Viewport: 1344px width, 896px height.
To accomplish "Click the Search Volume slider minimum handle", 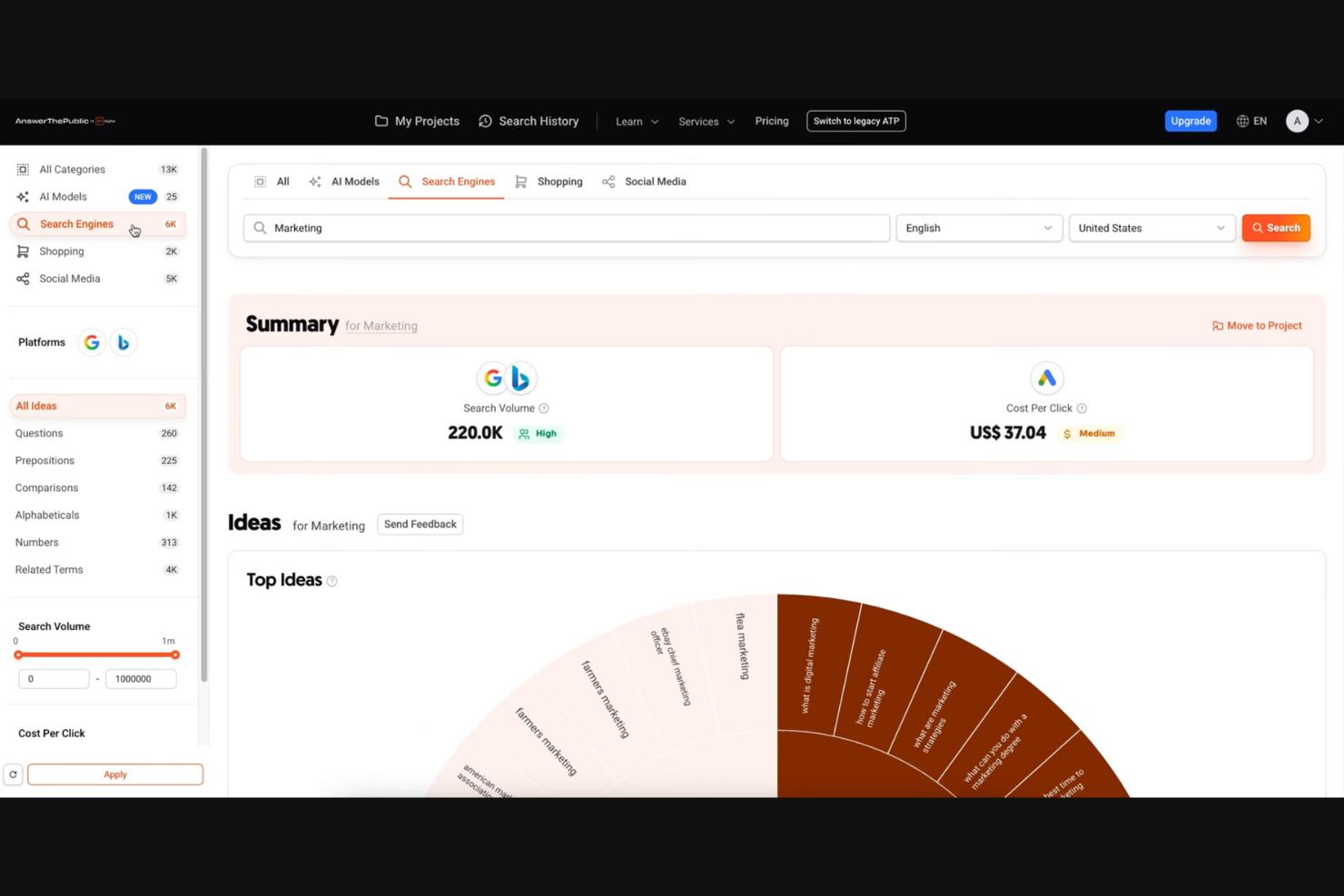I will (17, 655).
